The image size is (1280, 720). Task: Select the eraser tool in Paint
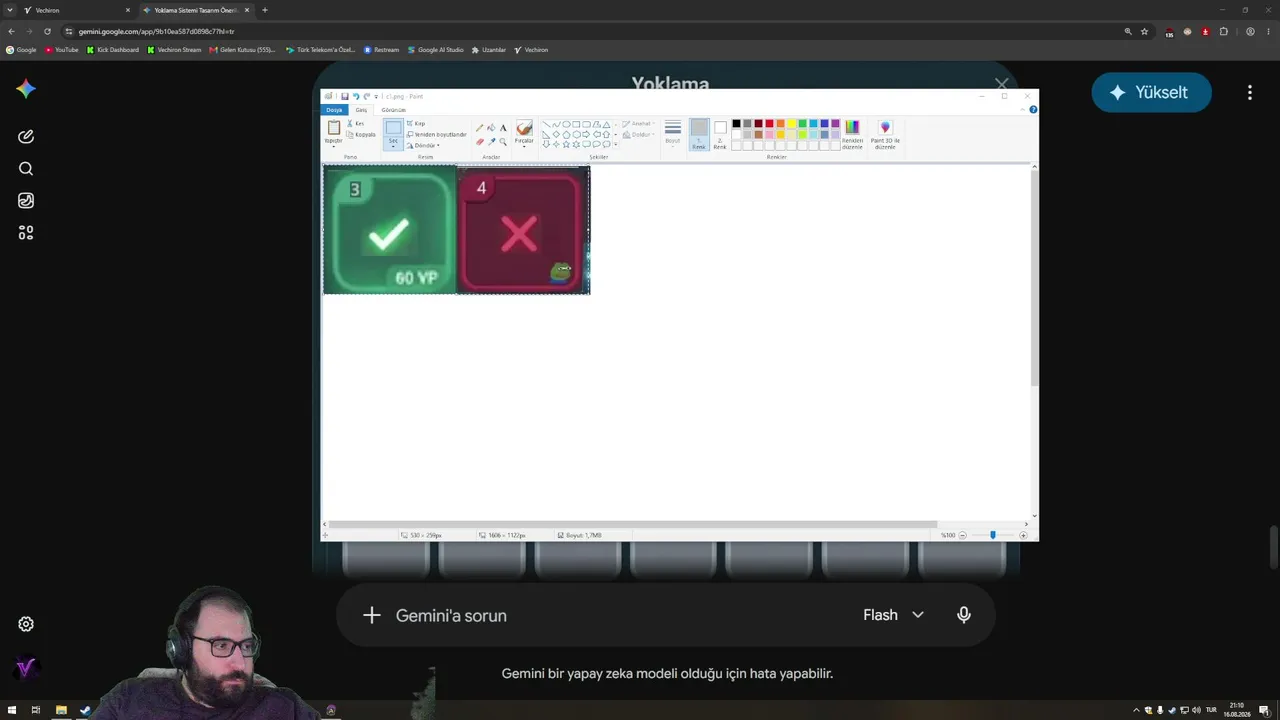coord(479,142)
